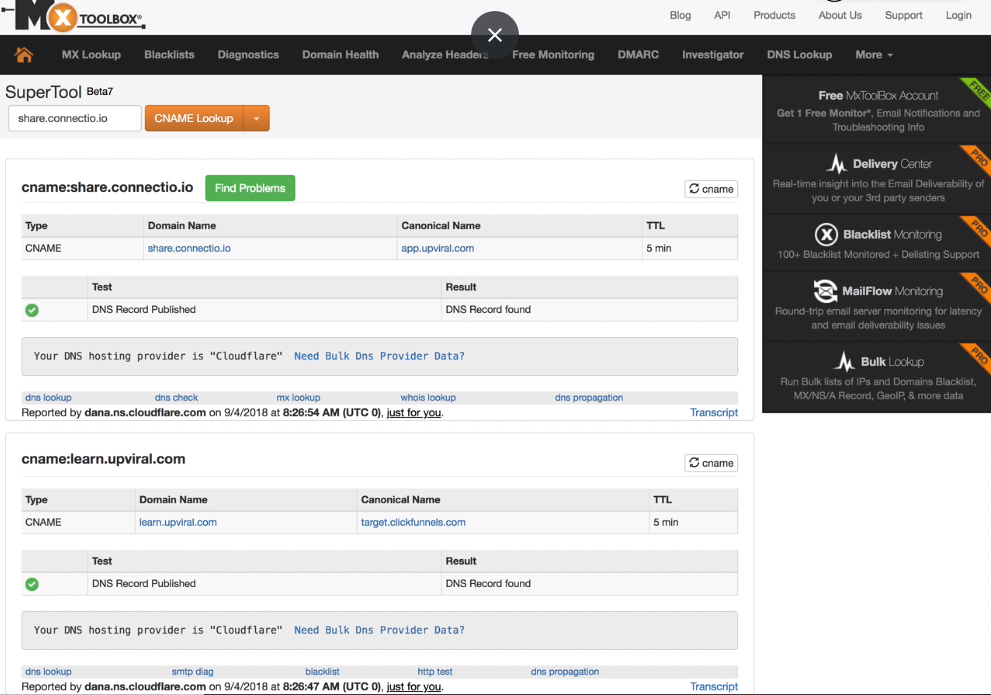
Task: Open MX Lookup in the navigation bar
Action: [x=91, y=55]
